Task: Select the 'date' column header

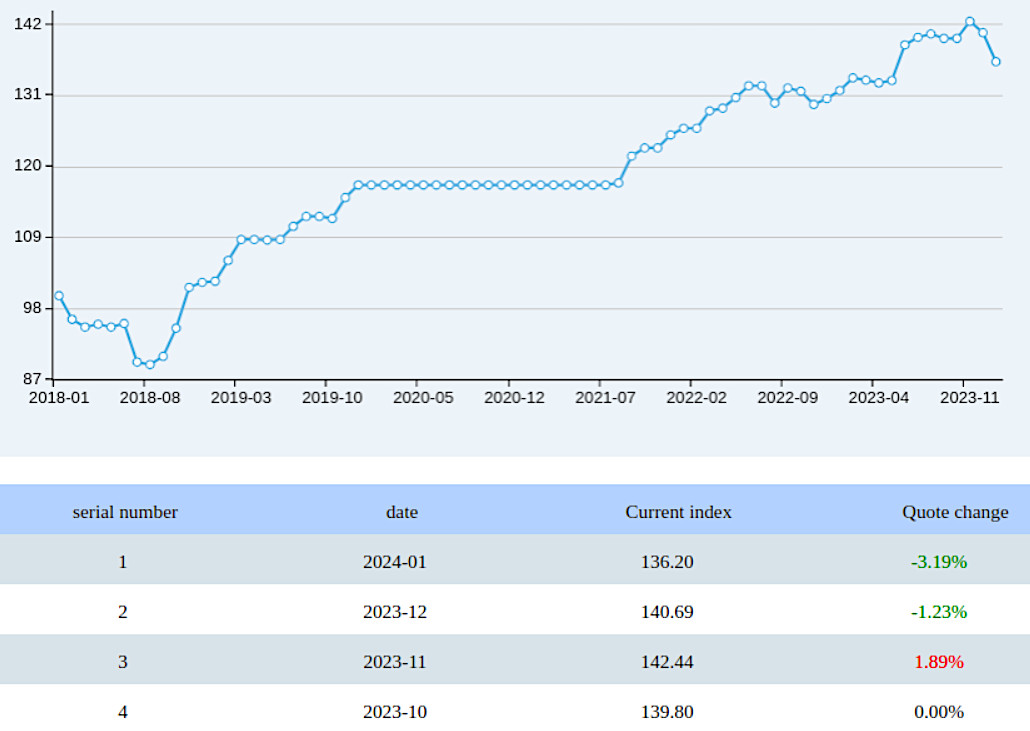Action: [x=402, y=512]
